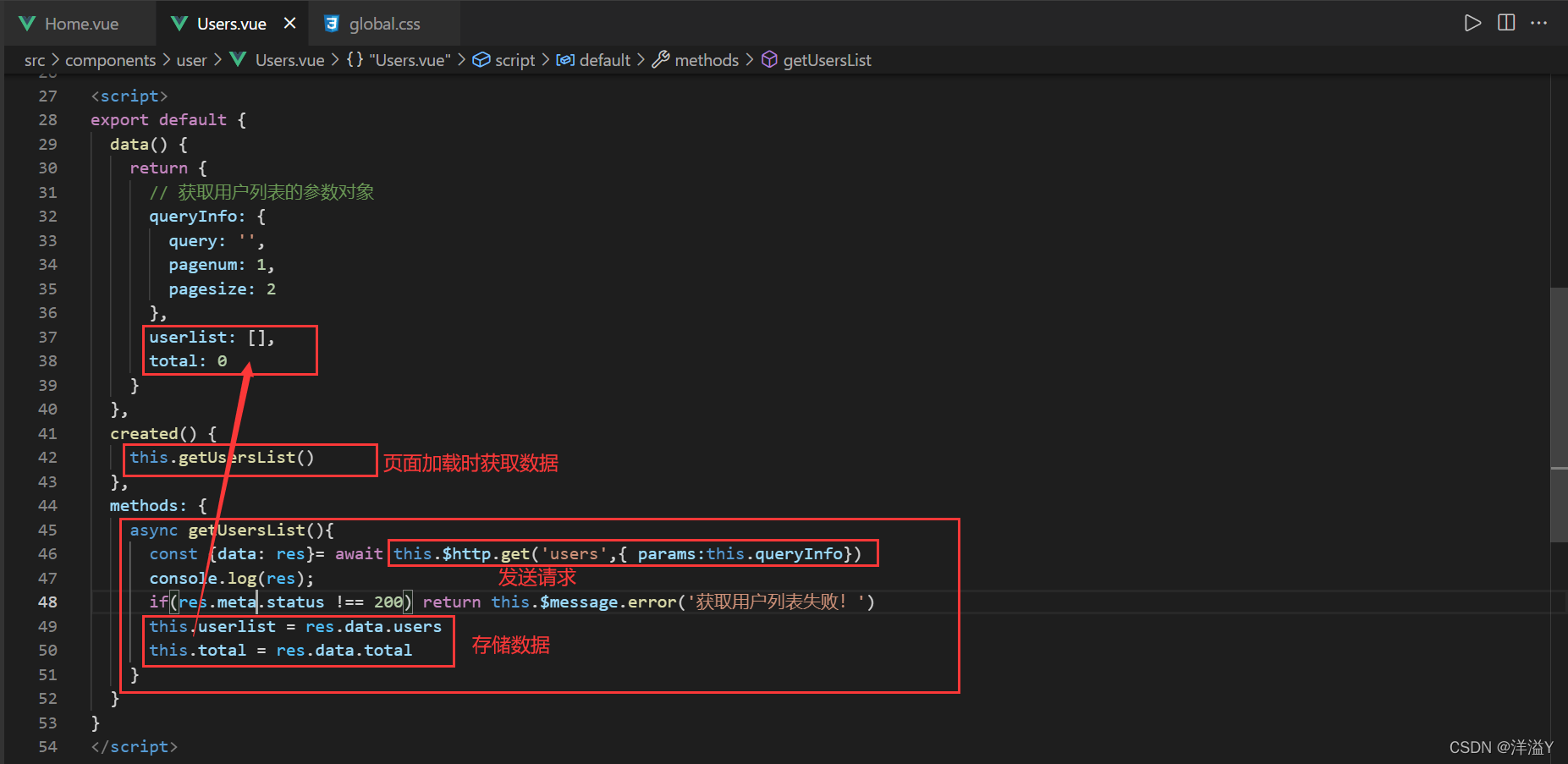Click 'async getUsersList(){' definition
1568x764 pixels.
coord(232,530)
